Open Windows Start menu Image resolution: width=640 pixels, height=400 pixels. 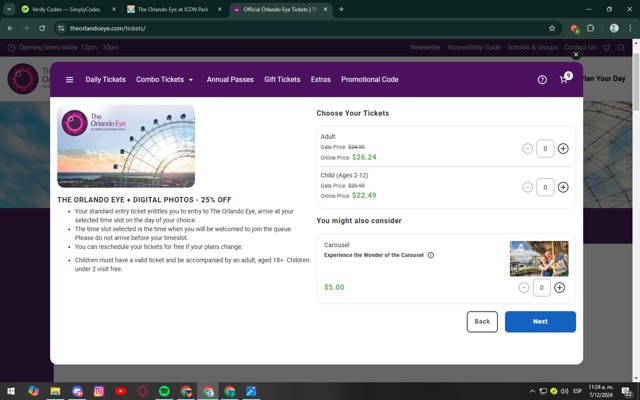11,391
